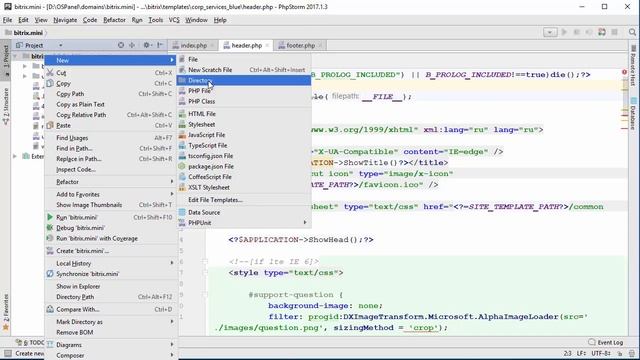Image resolution: width=640 pixels, height=360 pixels.
Task: Choose File from the New submenu
Action: point(244,59)
